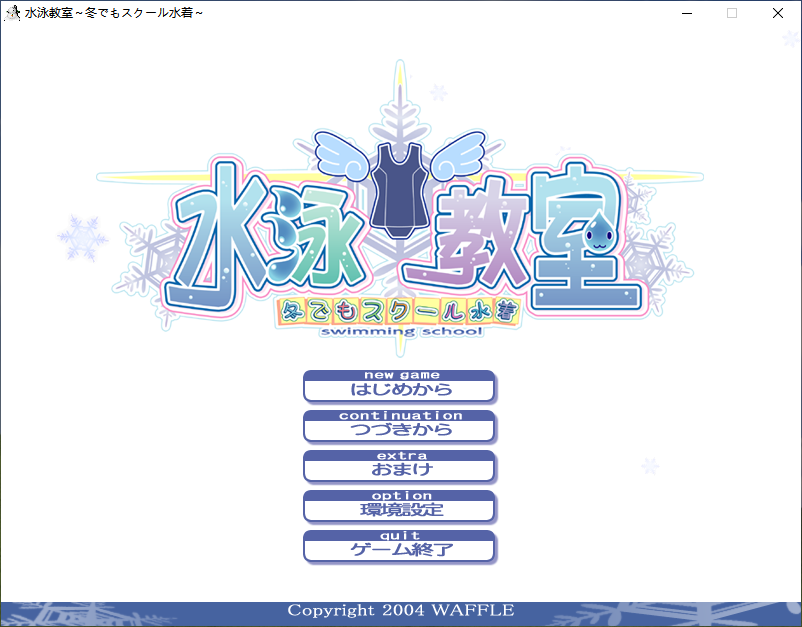Viewport: 802px width, 627px height.
Task: Open the おまけ extra menu
Action: click(399, 467)
